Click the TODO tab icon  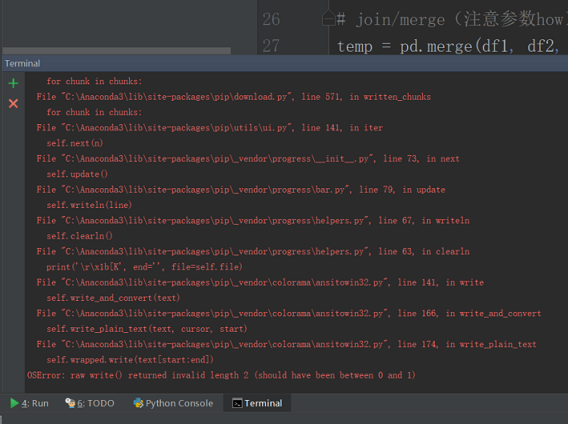tap(70, 403)
